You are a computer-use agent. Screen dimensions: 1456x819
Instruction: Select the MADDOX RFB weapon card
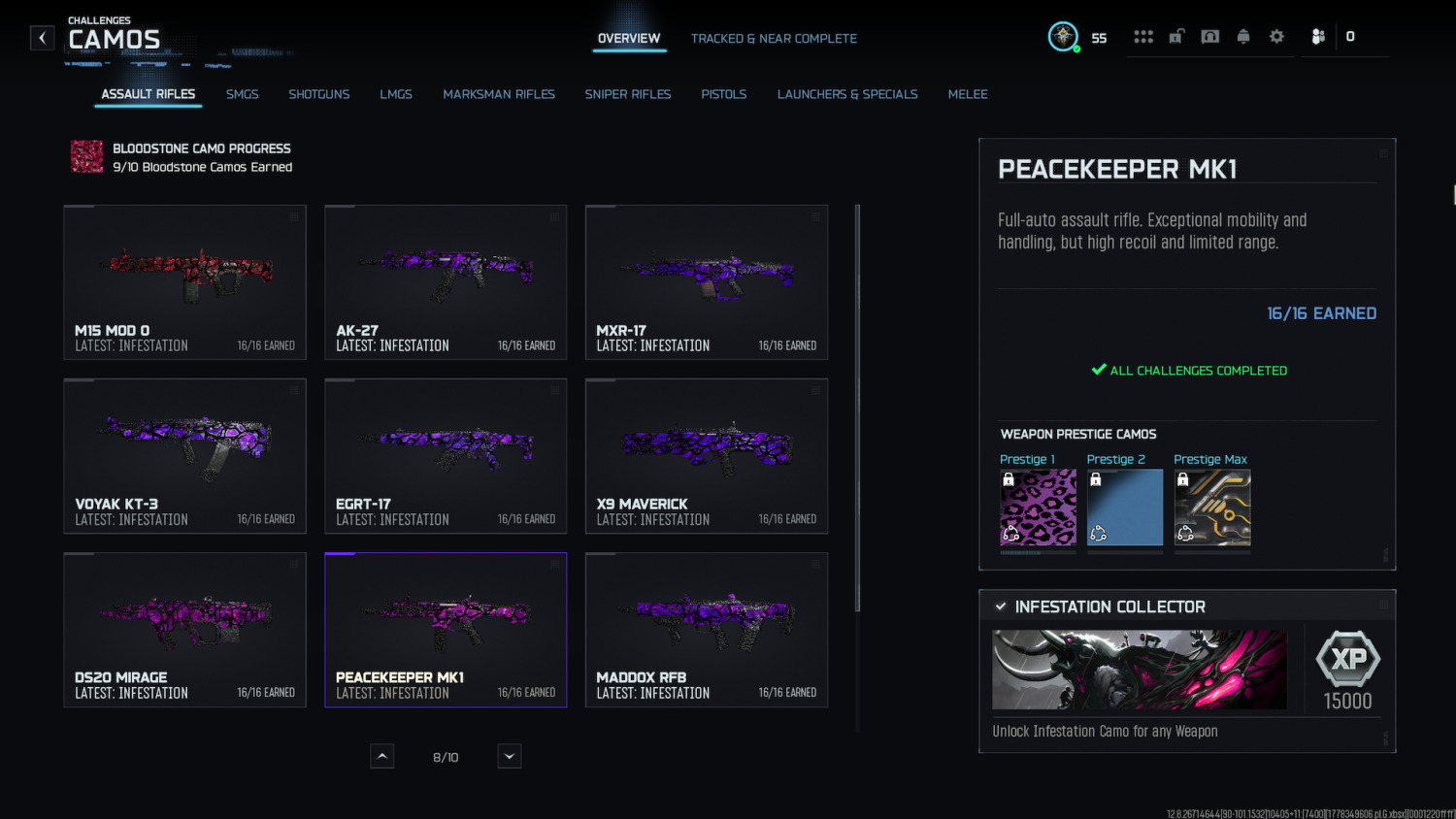[x=707, y=630]
